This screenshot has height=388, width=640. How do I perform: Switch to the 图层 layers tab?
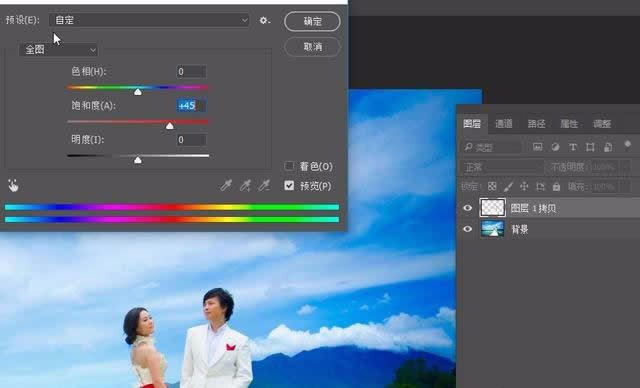click(x=472, y=124)
